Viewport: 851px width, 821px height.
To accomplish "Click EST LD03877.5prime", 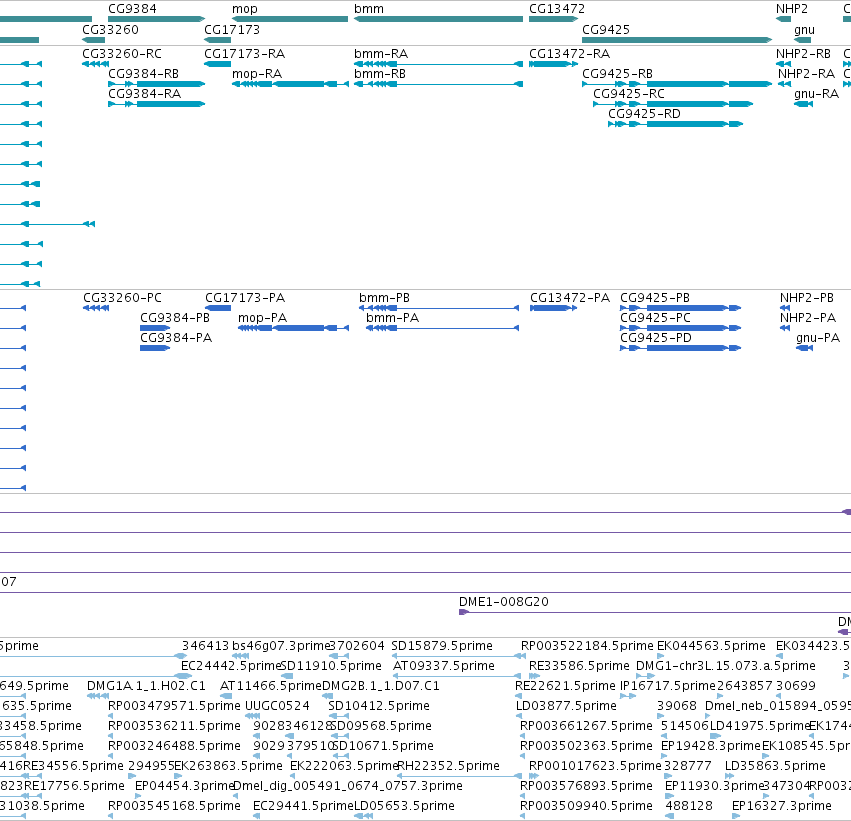I will 566,706.
